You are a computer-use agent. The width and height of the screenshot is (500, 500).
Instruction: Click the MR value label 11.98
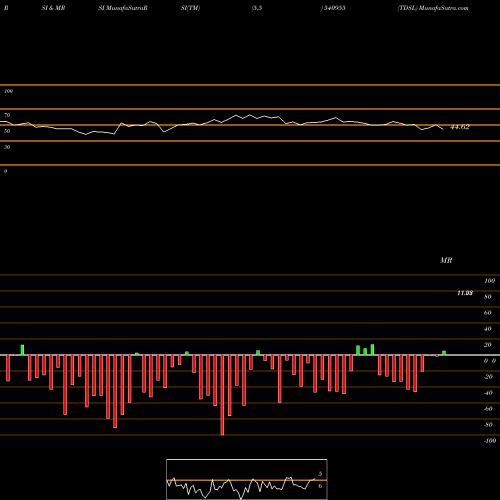point(465,293)
